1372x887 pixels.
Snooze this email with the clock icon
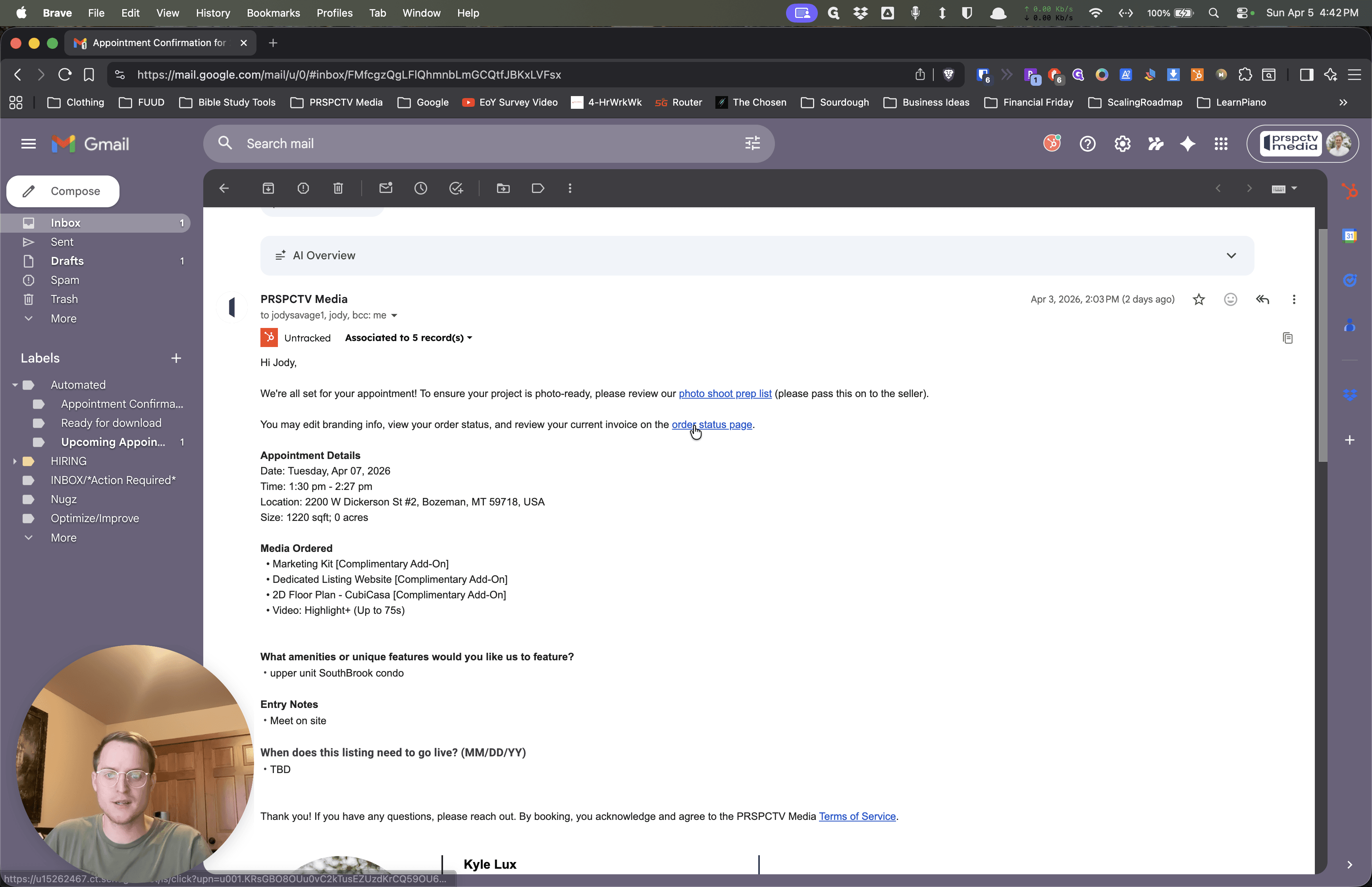[421, 188]
